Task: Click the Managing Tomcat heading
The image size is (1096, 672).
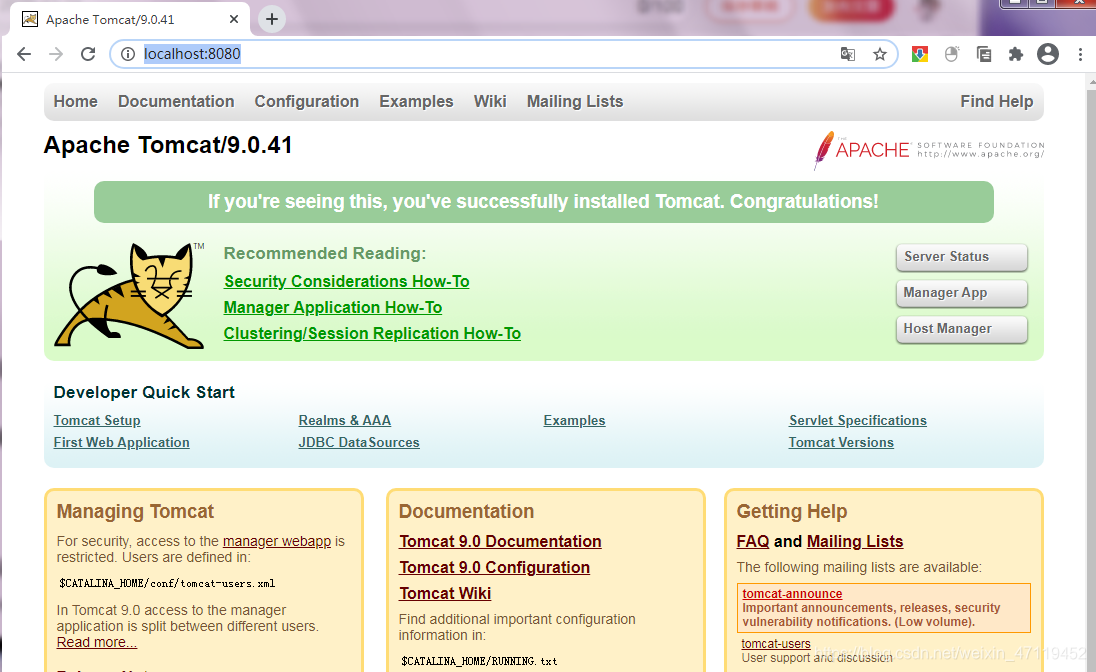Action: coord(135,511)
